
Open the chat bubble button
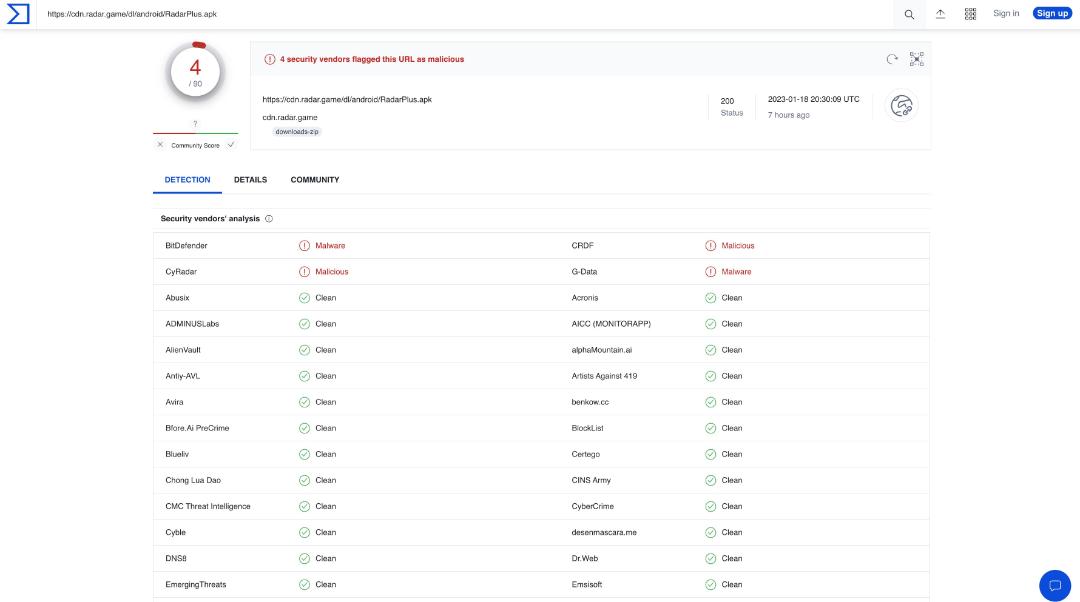point(1055,585)
